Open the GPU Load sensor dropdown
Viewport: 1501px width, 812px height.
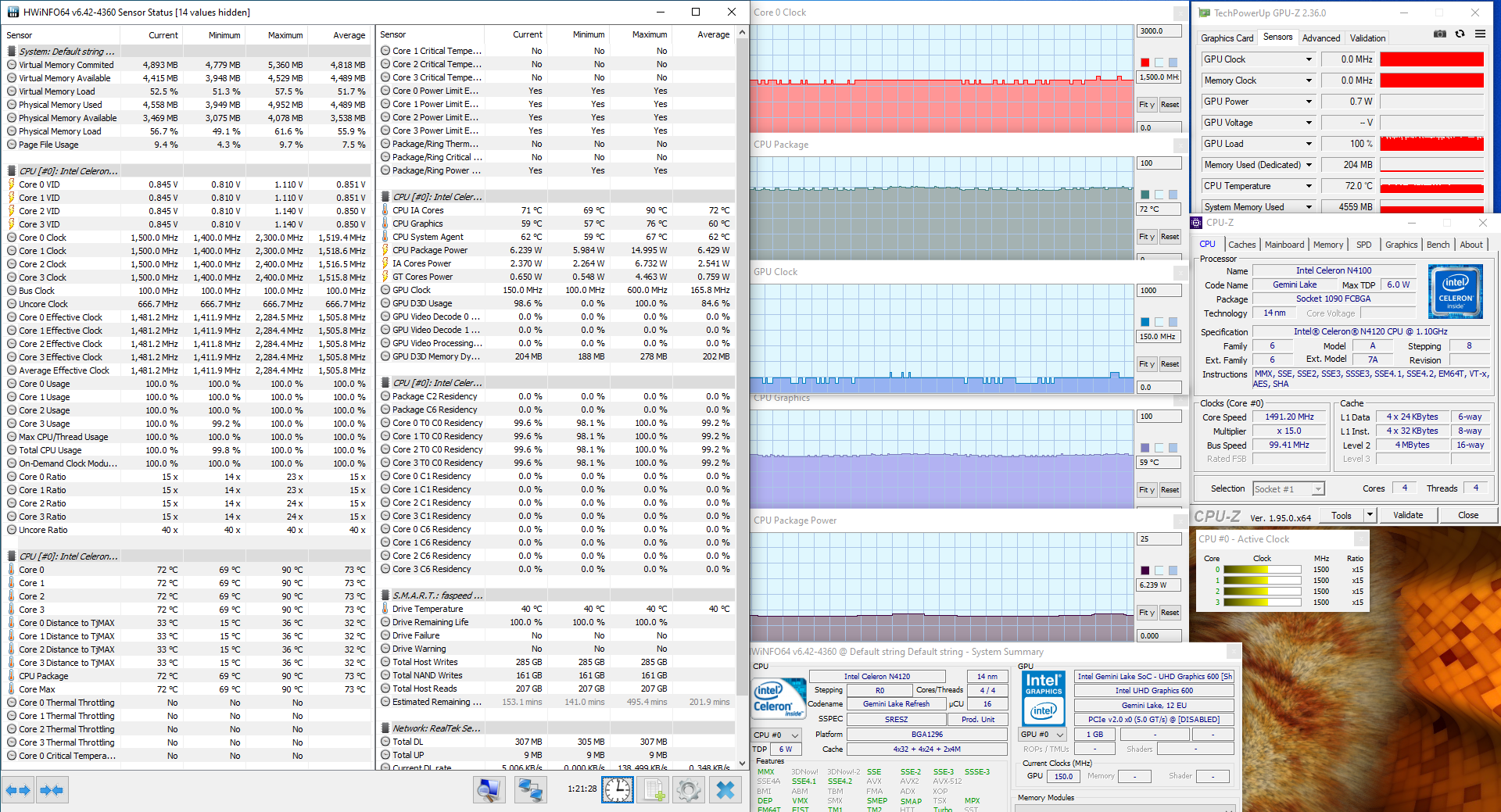coord(1309,144)
